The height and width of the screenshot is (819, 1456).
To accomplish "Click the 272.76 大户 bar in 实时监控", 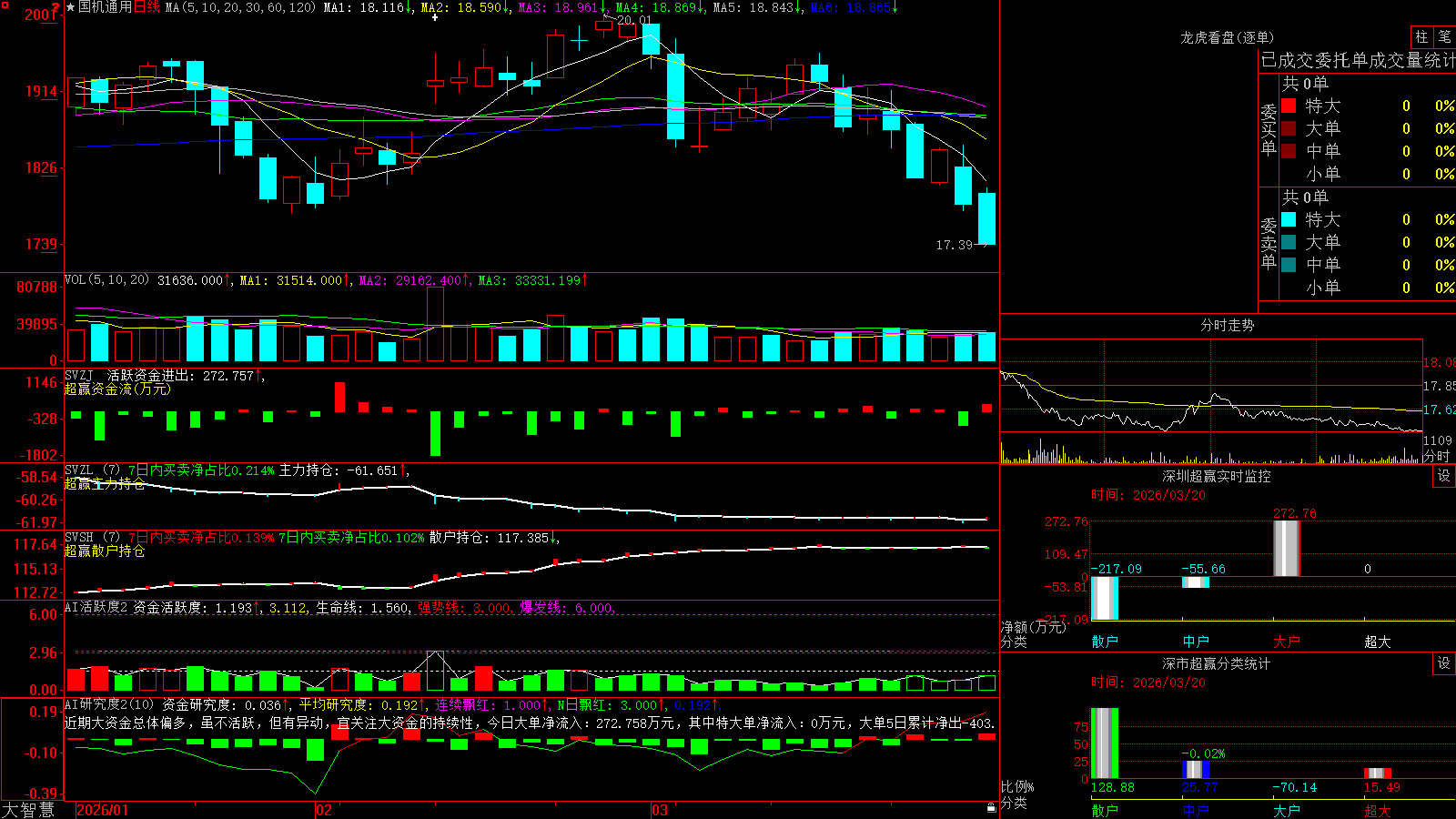I will 1287,549.
